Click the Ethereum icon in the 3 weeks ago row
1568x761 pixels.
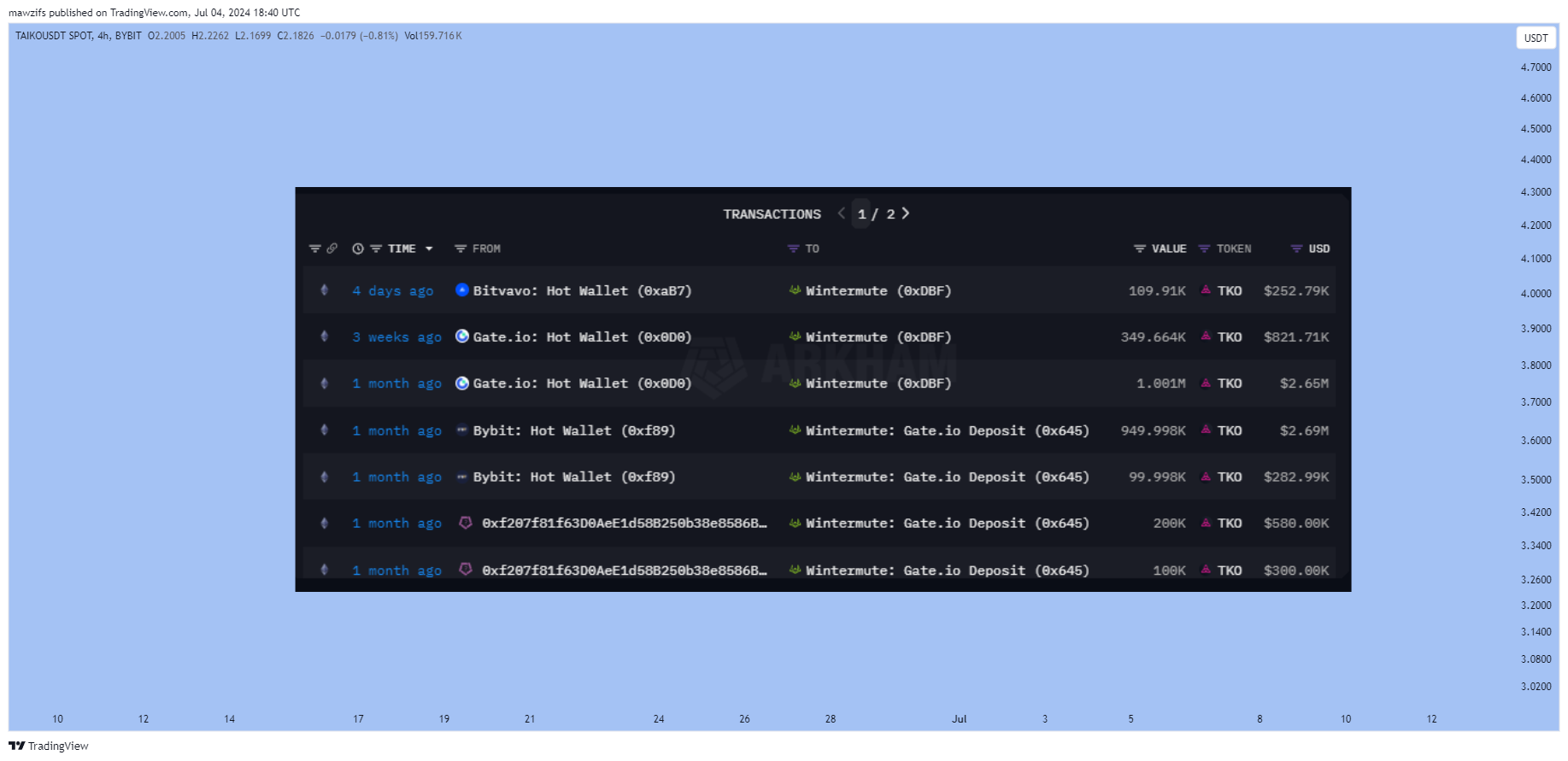(x=324, y=336)
